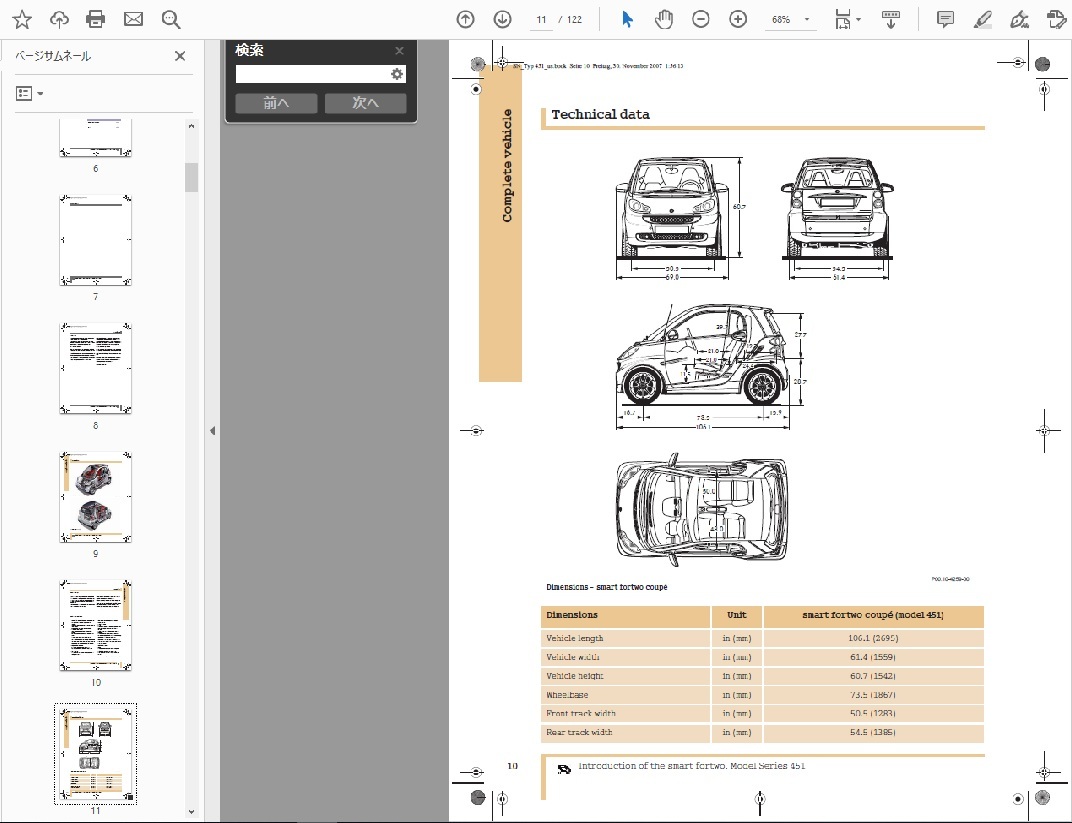Activate the Hand pan tool
This screenshot has width=1072, height=823.
tap(664, 19)
